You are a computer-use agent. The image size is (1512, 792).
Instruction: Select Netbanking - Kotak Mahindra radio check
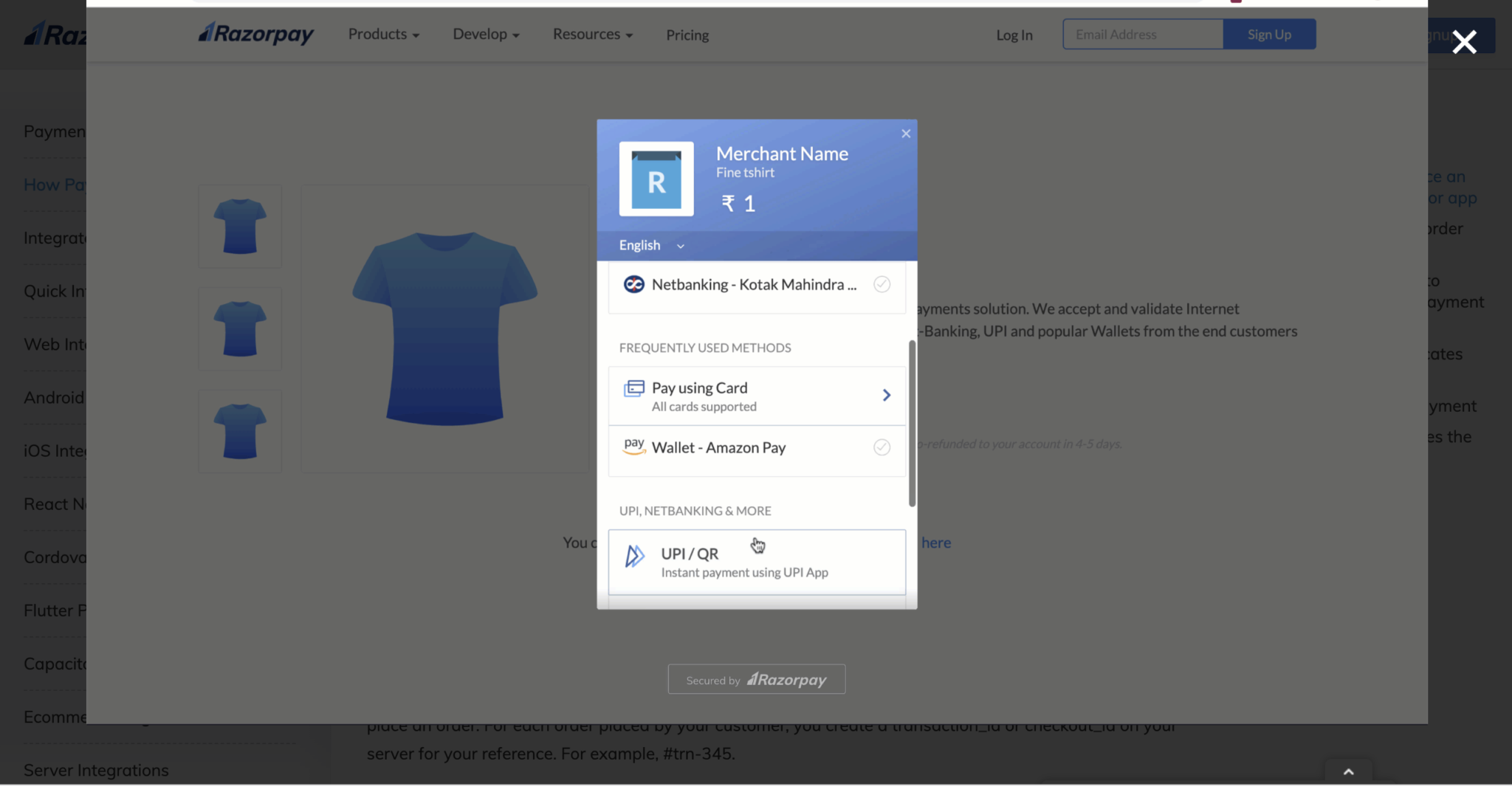pyautogui.click(x=882, y=284)
